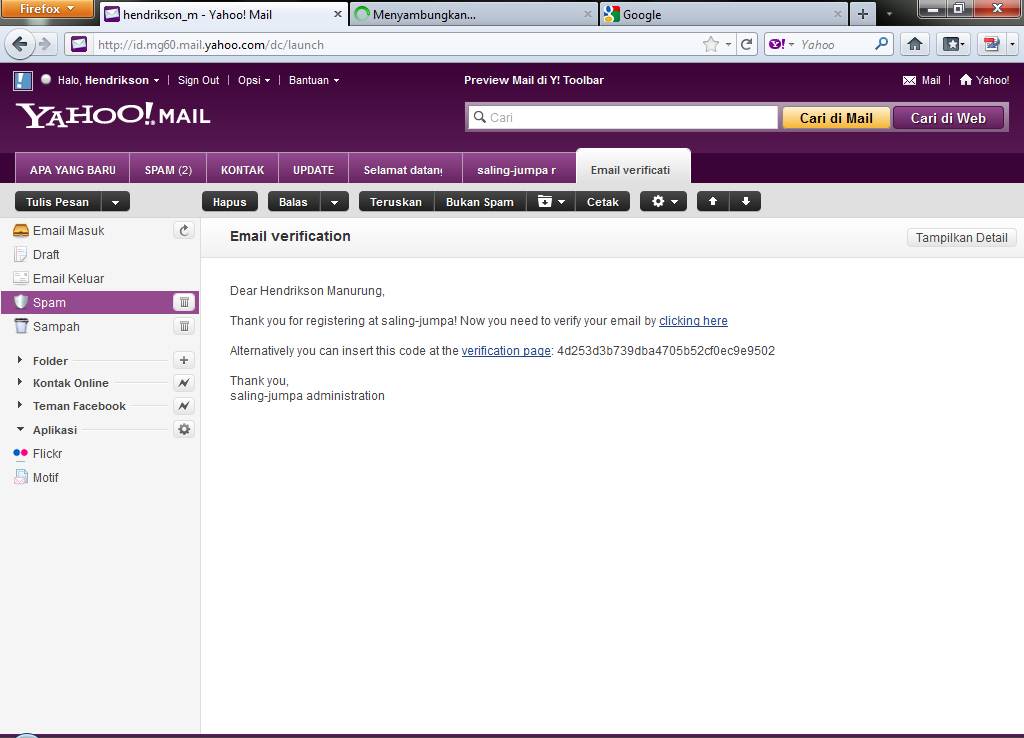Open the move-to-folder dropdown
1024x738 pixels.
tap(551, 202)
